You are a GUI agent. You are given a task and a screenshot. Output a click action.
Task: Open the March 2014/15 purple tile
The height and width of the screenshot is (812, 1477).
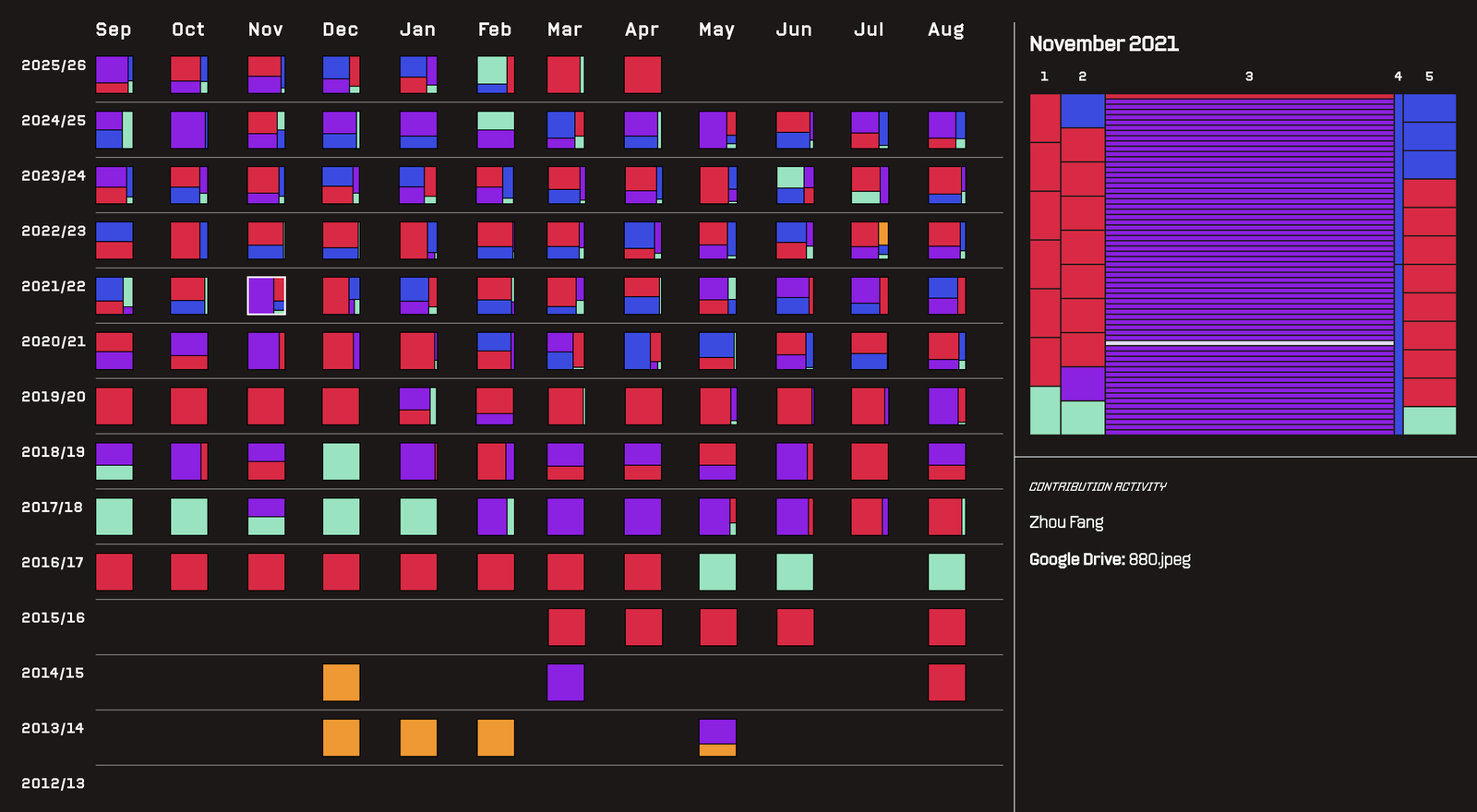566,683
